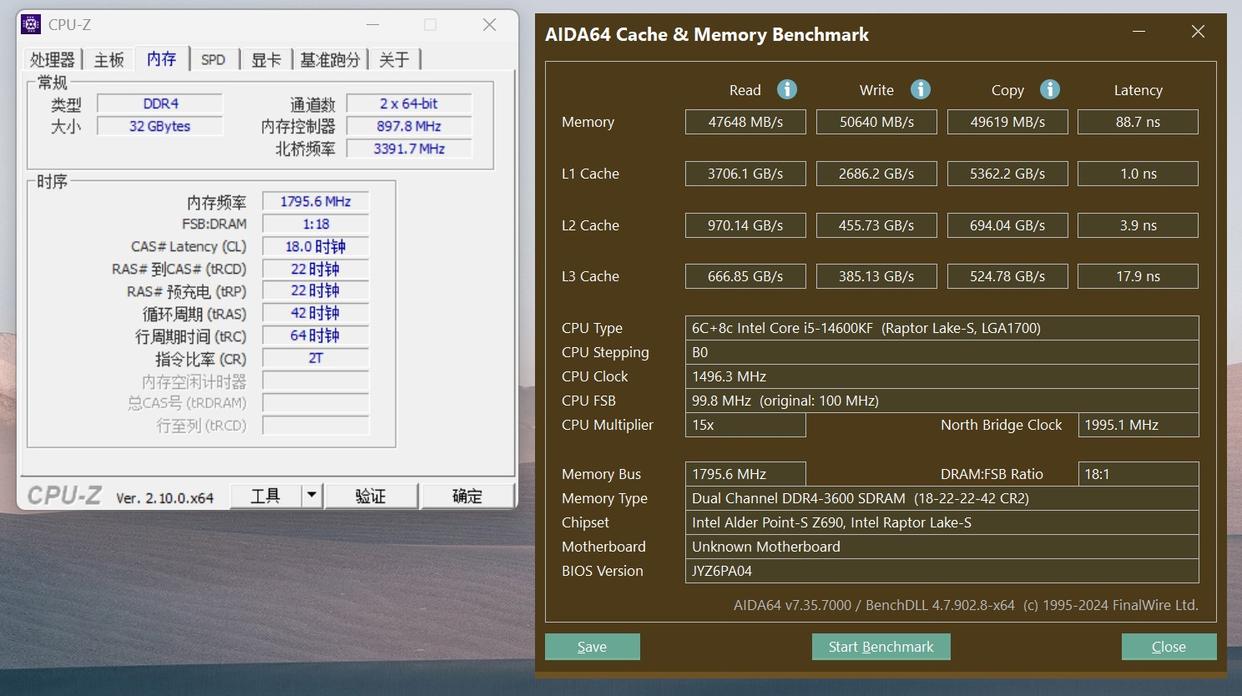This screenshot has width=1242, height=696.
Task: Click the Close button in AIDA64
Action: point(1169,647)
